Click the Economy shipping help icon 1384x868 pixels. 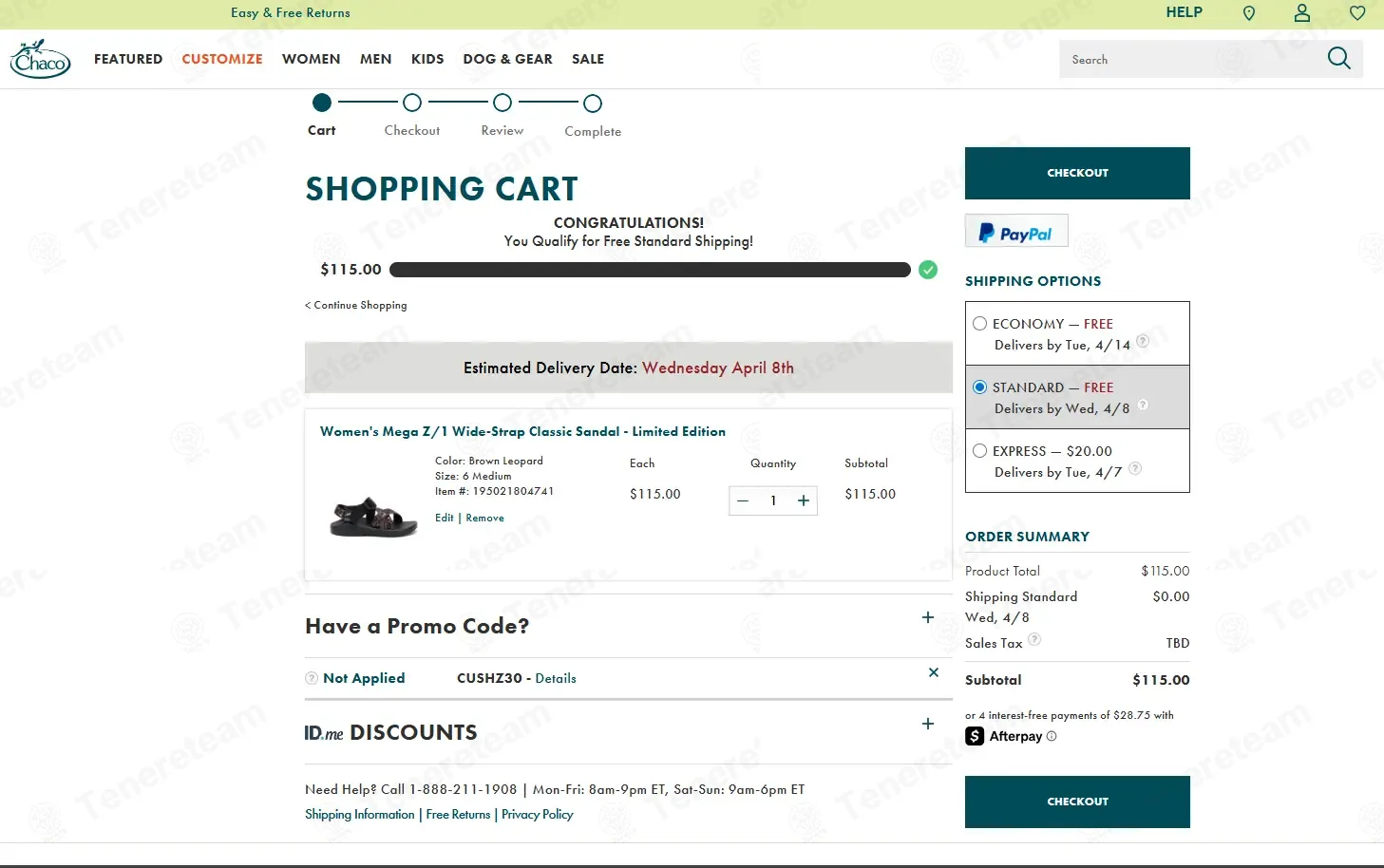(1143, 341)
